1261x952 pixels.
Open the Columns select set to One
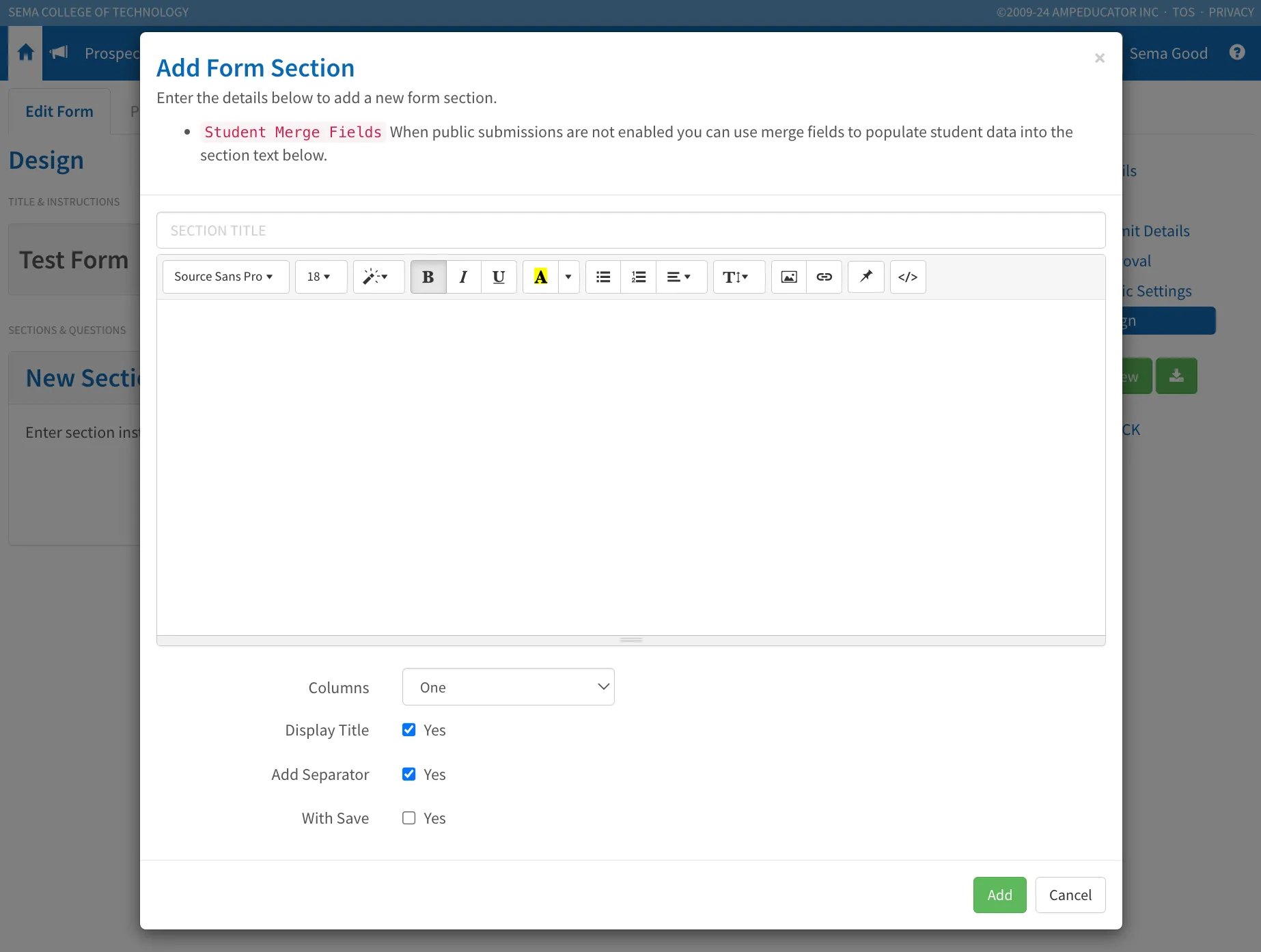508,687
